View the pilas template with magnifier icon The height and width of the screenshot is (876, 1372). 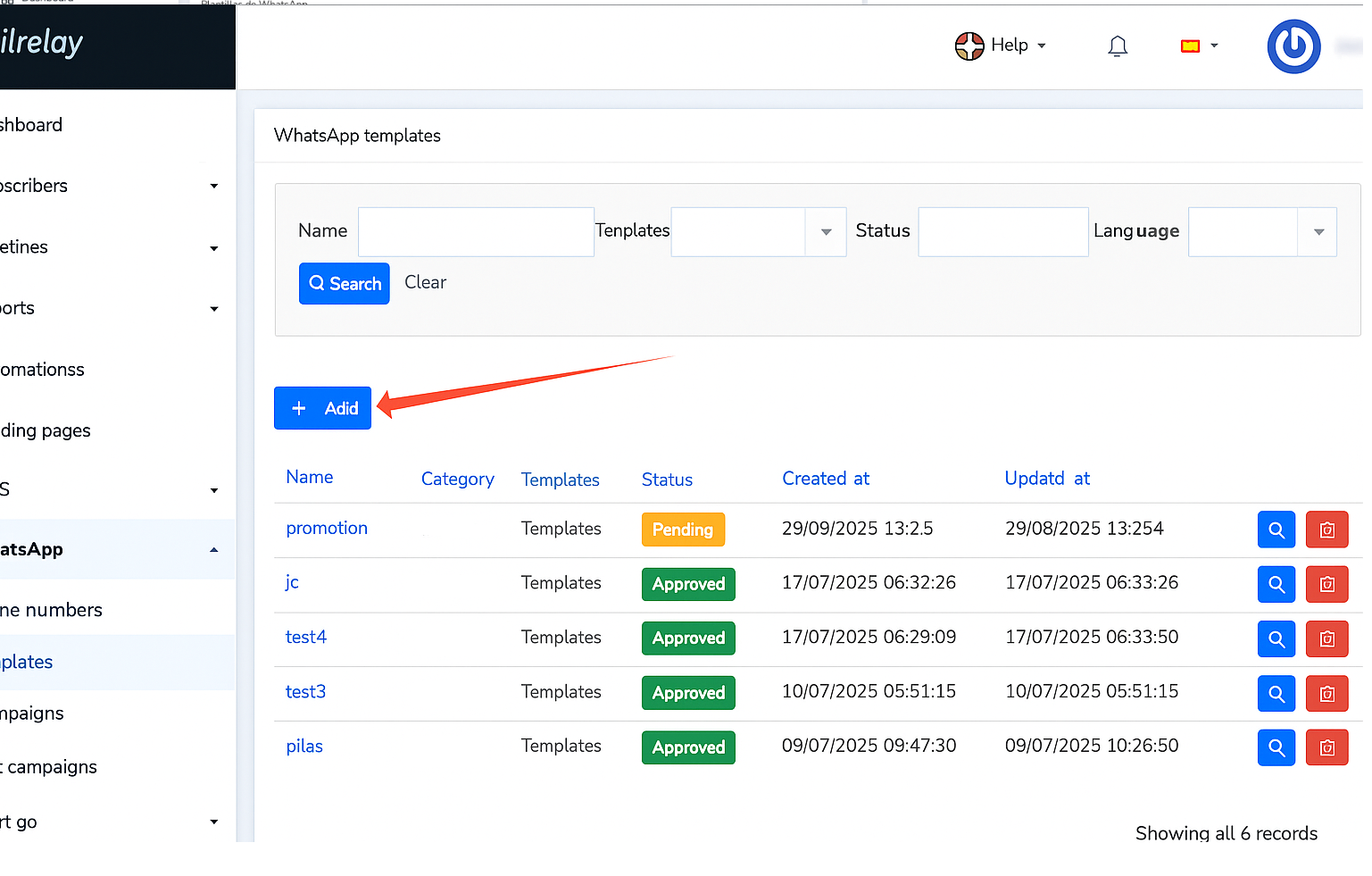point(1276,748)
